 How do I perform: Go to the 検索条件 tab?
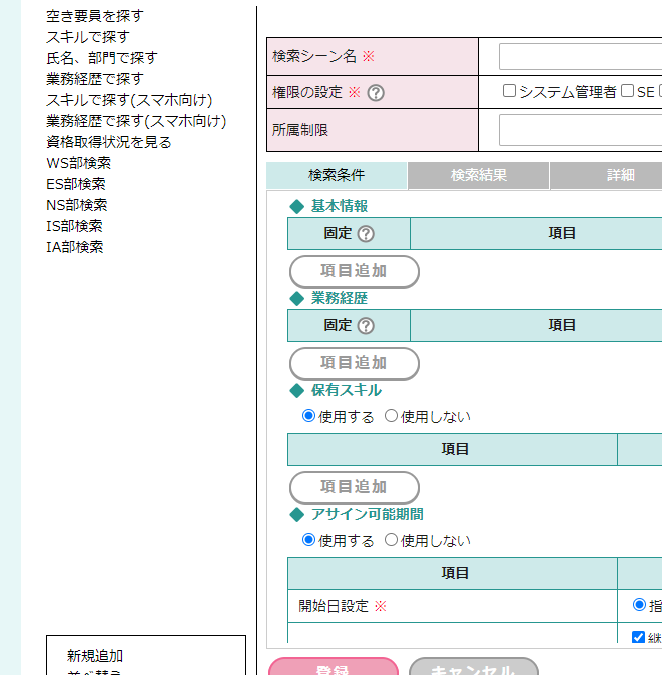click(337, 176)
